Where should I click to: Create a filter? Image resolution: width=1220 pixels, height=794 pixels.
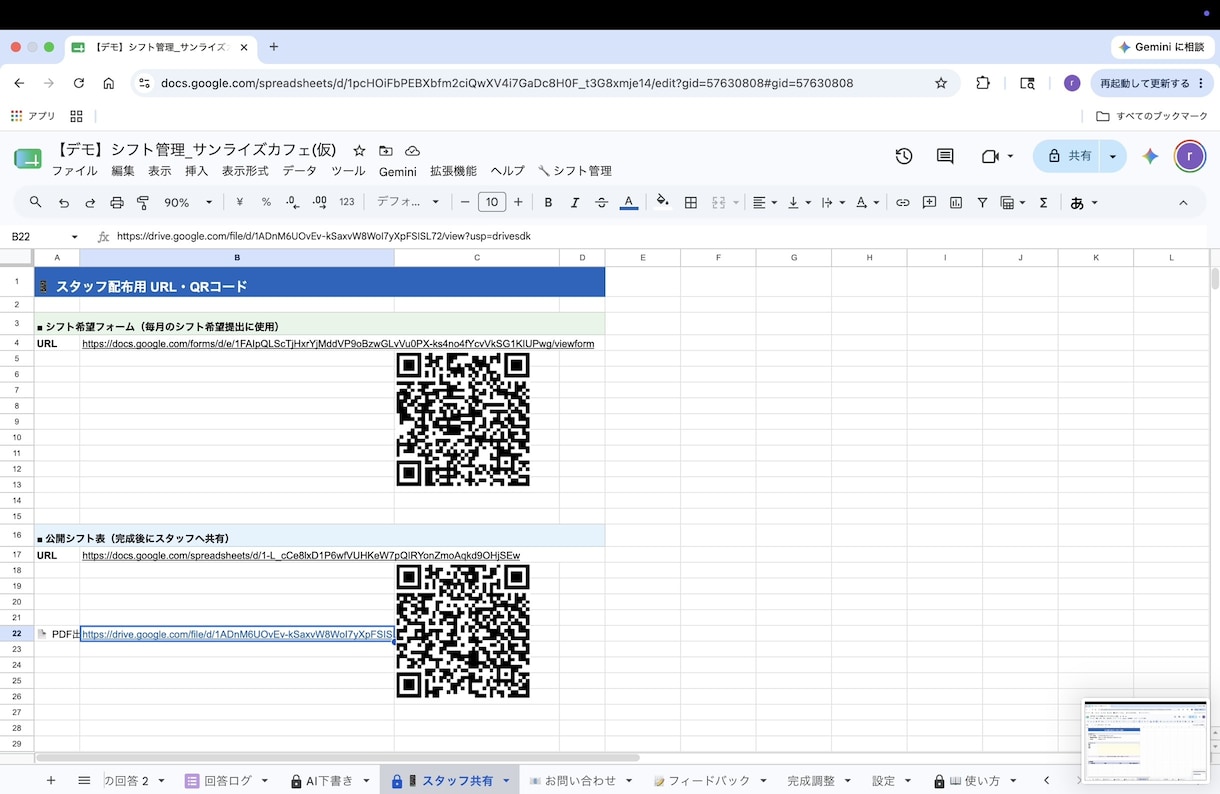coord(982,202)
